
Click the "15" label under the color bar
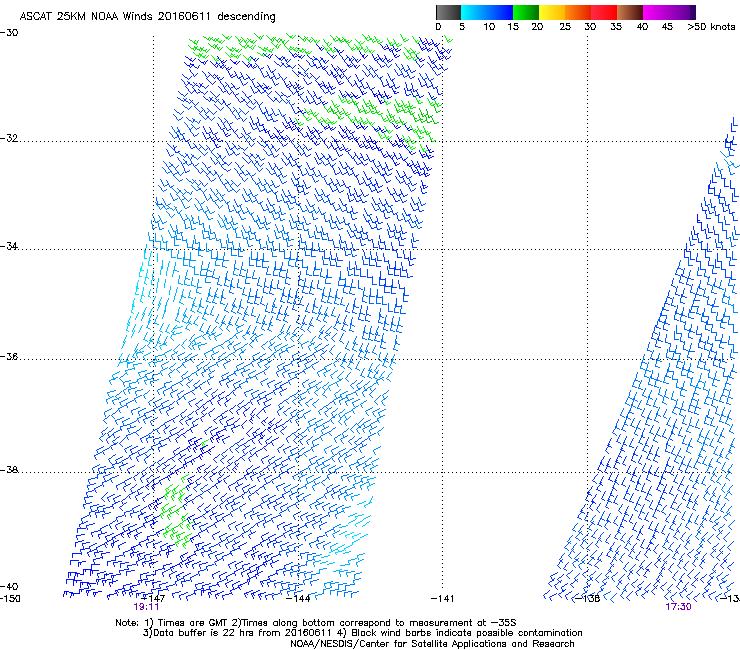click(x=513, y=27)
